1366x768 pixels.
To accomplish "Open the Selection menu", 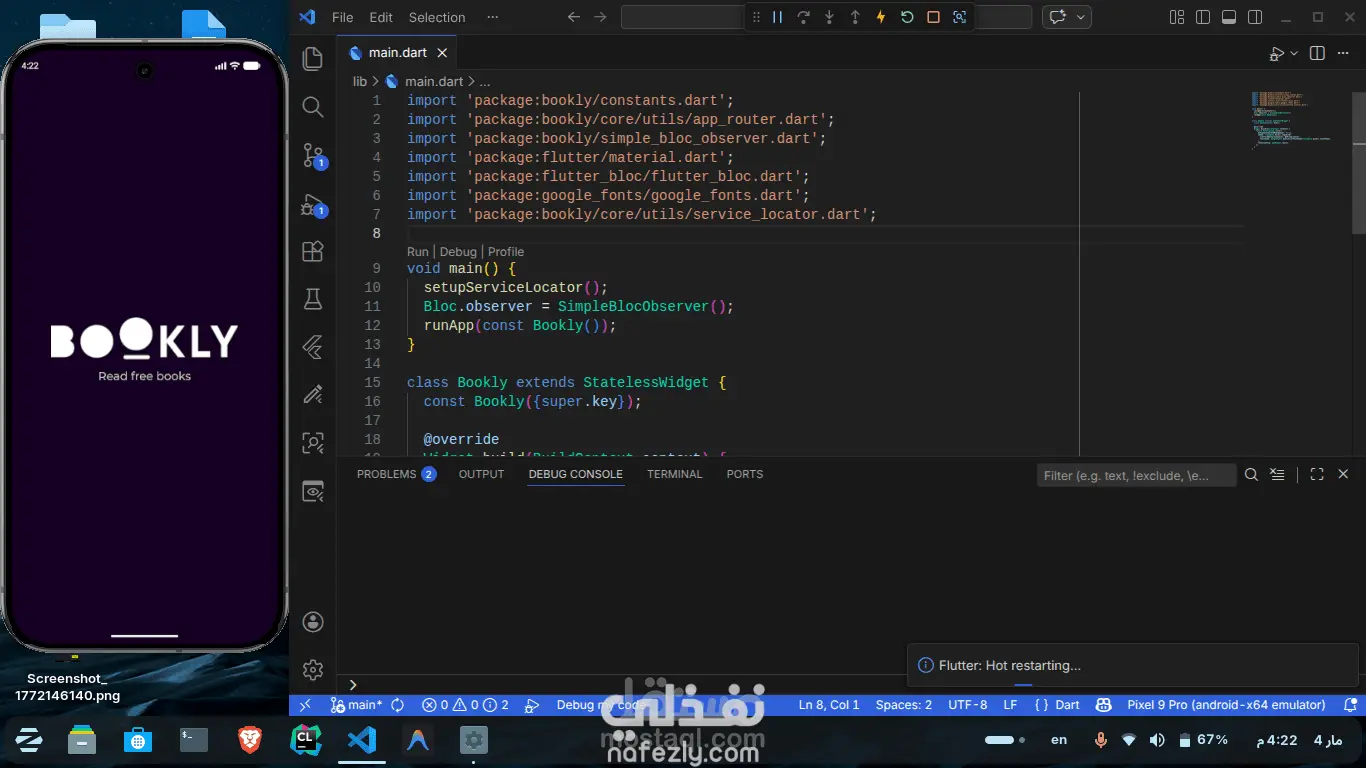I will pos(437,17).
